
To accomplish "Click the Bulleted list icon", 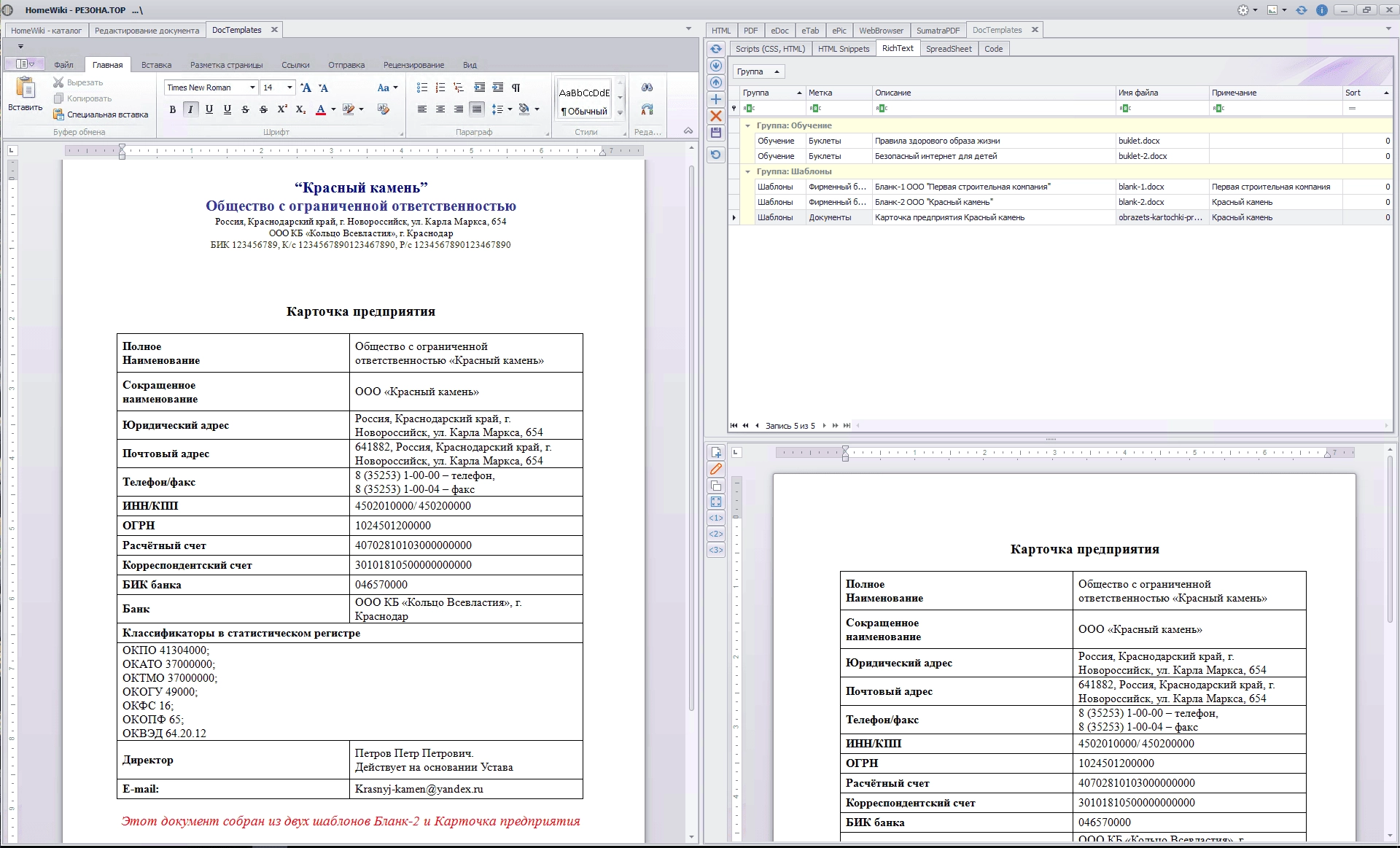I will click(422, 87).
